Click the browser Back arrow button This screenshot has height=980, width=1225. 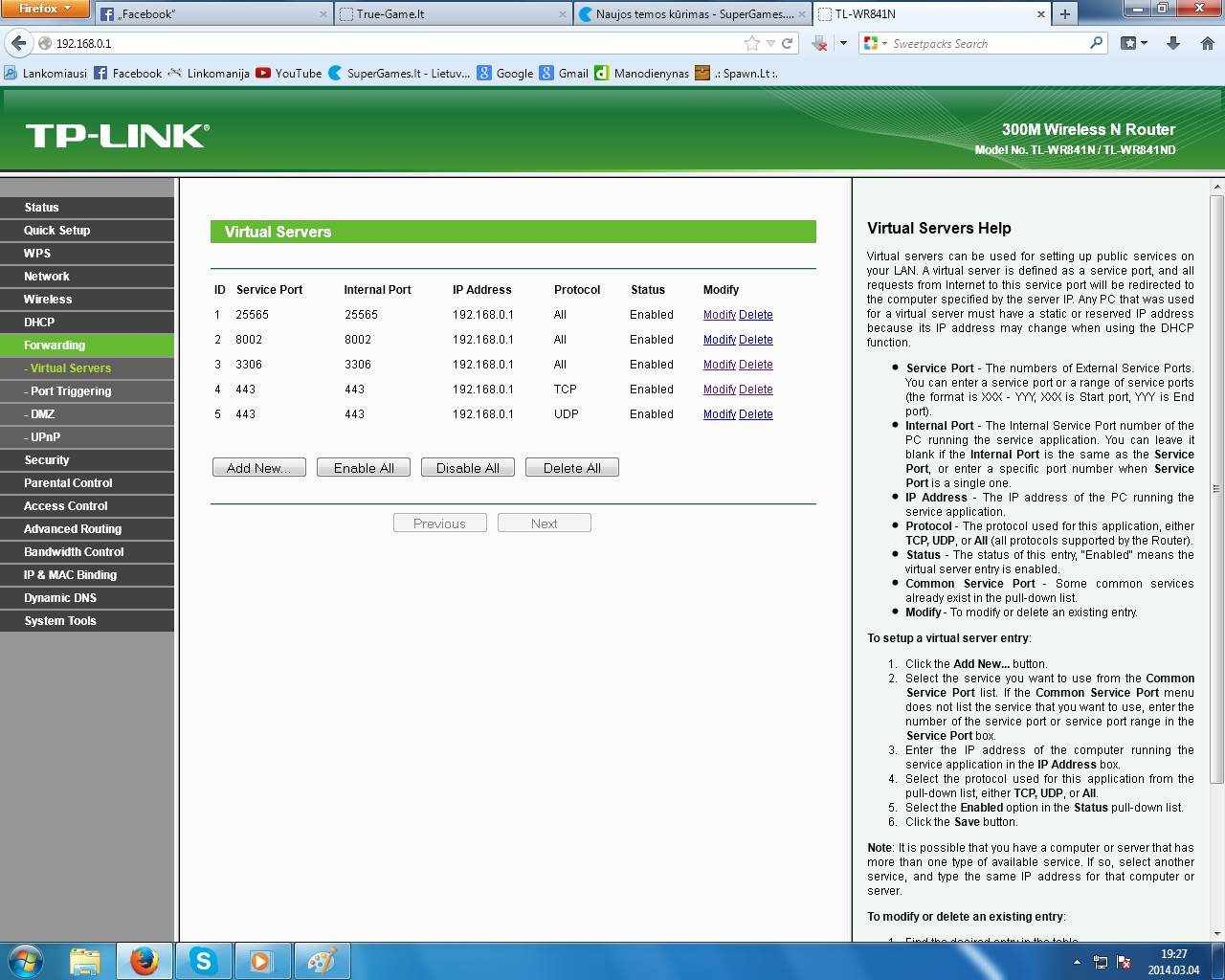pos(18,43)
